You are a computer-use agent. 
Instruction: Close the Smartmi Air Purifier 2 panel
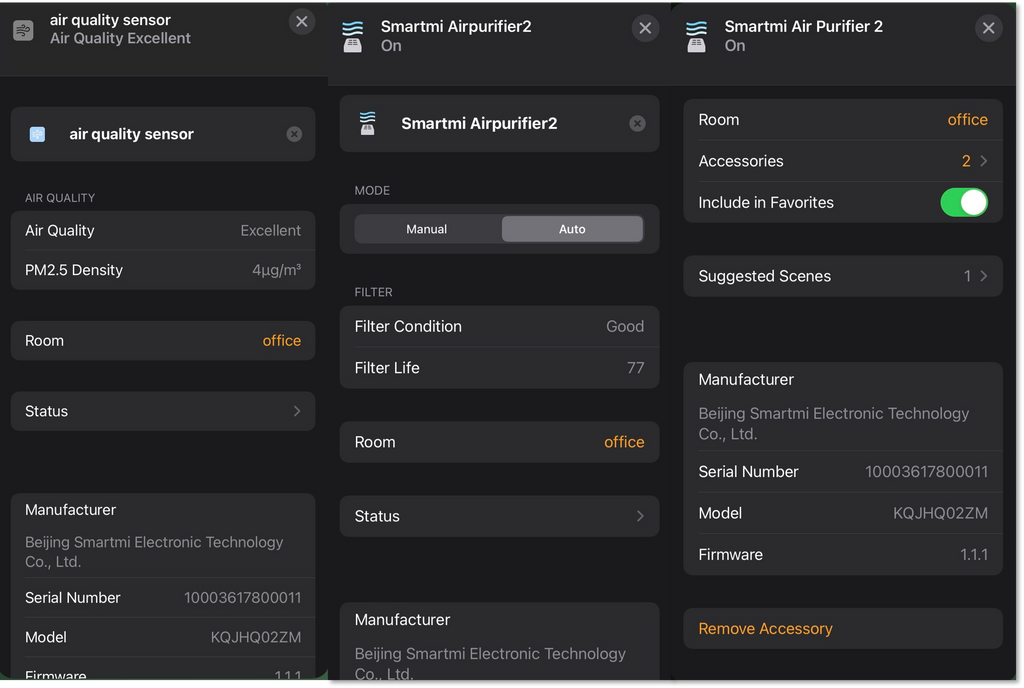[989, 28]
